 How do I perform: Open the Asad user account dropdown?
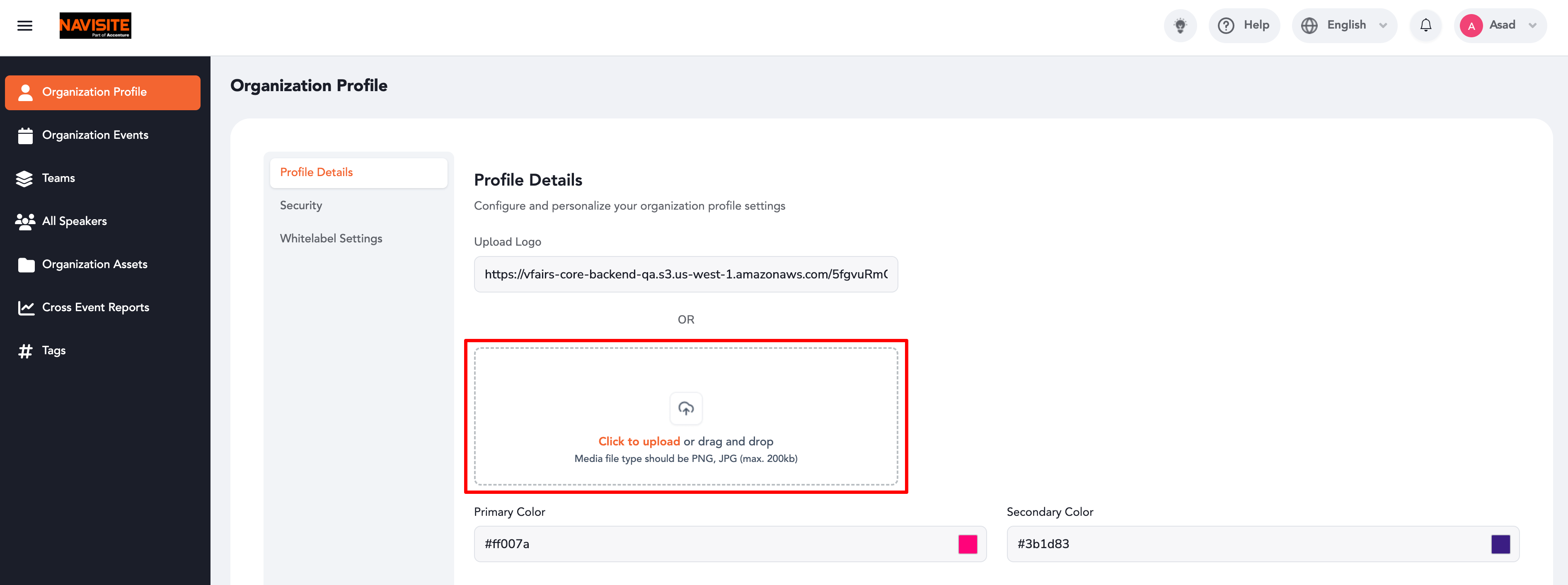[1500, 26]
